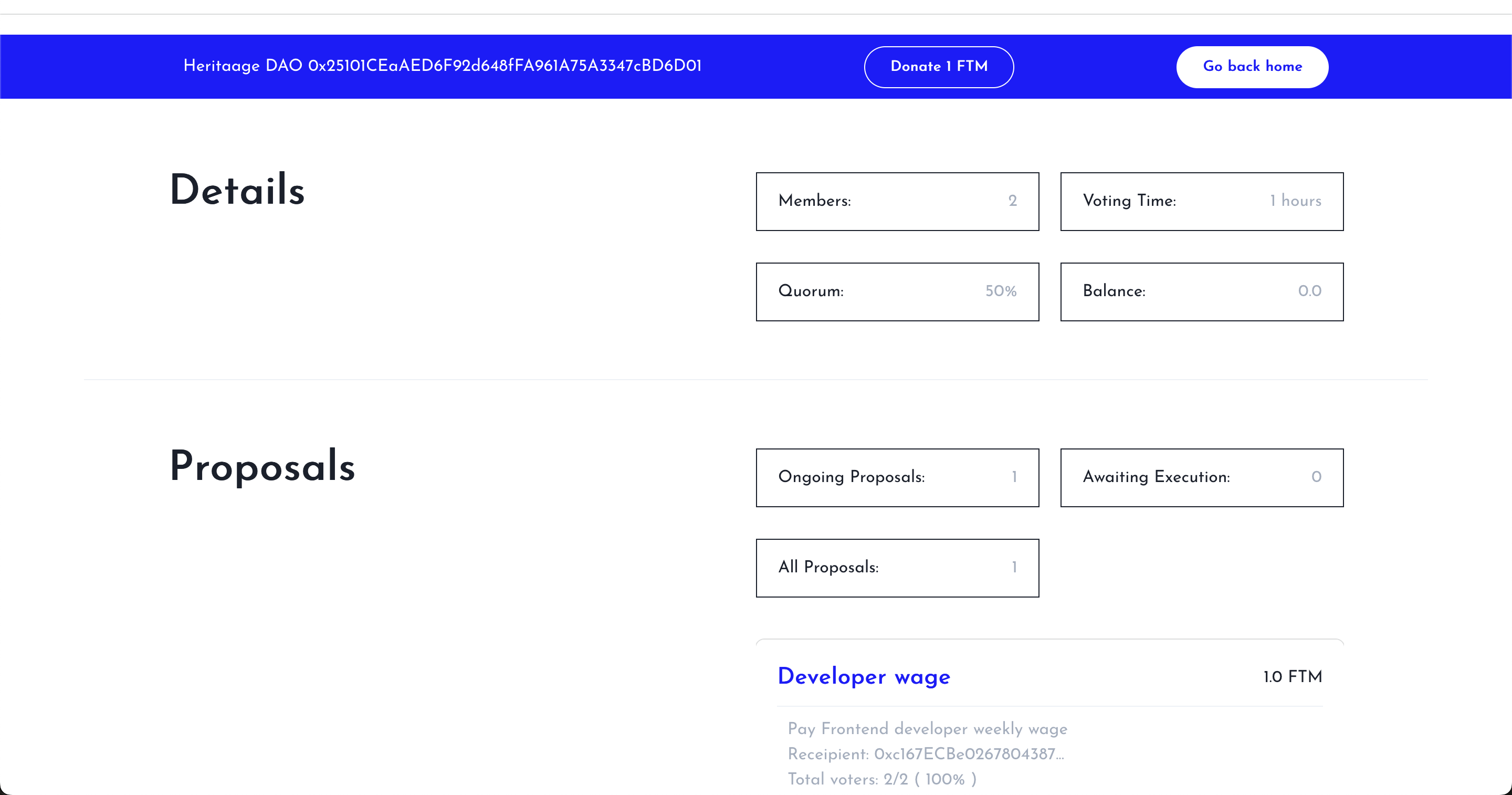1512x795 pixels.
Task: Select the Members count box
Action: point(897,201)
